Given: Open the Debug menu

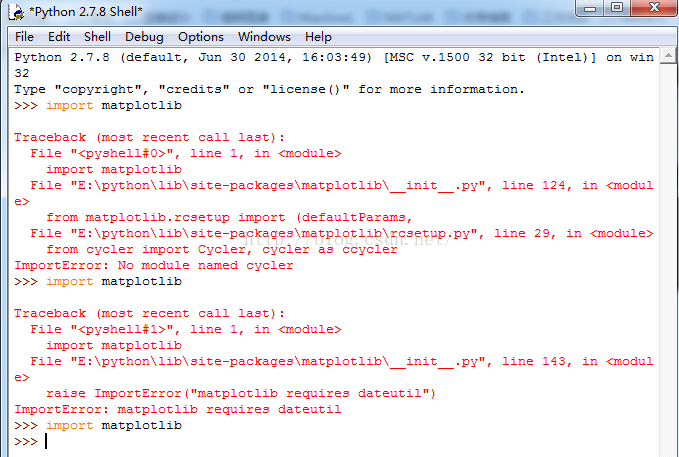Looking at the screenshot, I should point(144,37).
